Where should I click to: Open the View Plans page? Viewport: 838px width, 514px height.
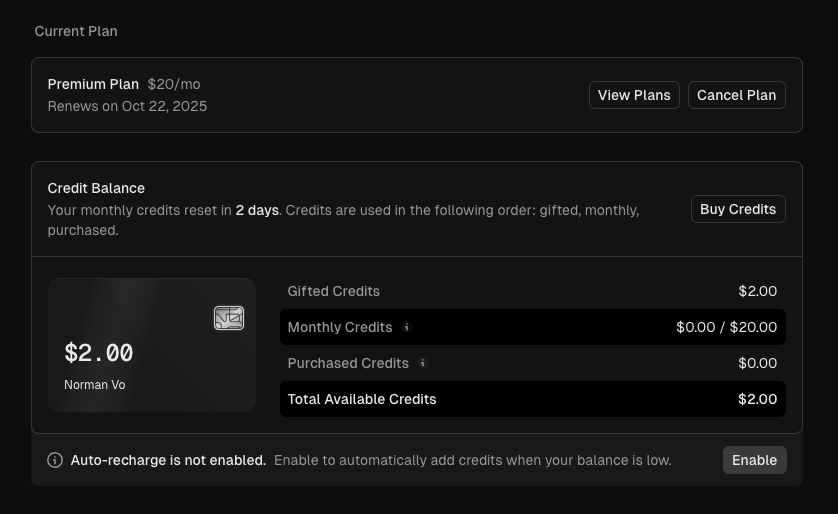click(x=634, y=95)
